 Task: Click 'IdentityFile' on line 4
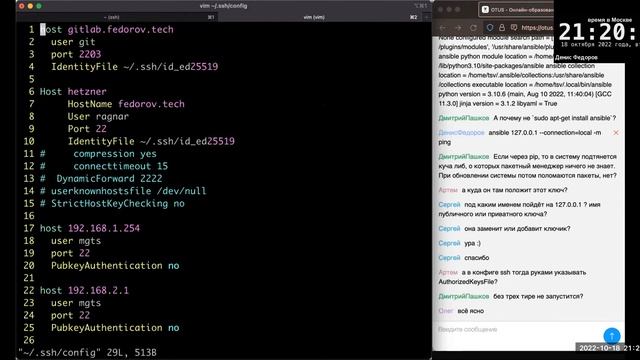click(x=84, y=67)
